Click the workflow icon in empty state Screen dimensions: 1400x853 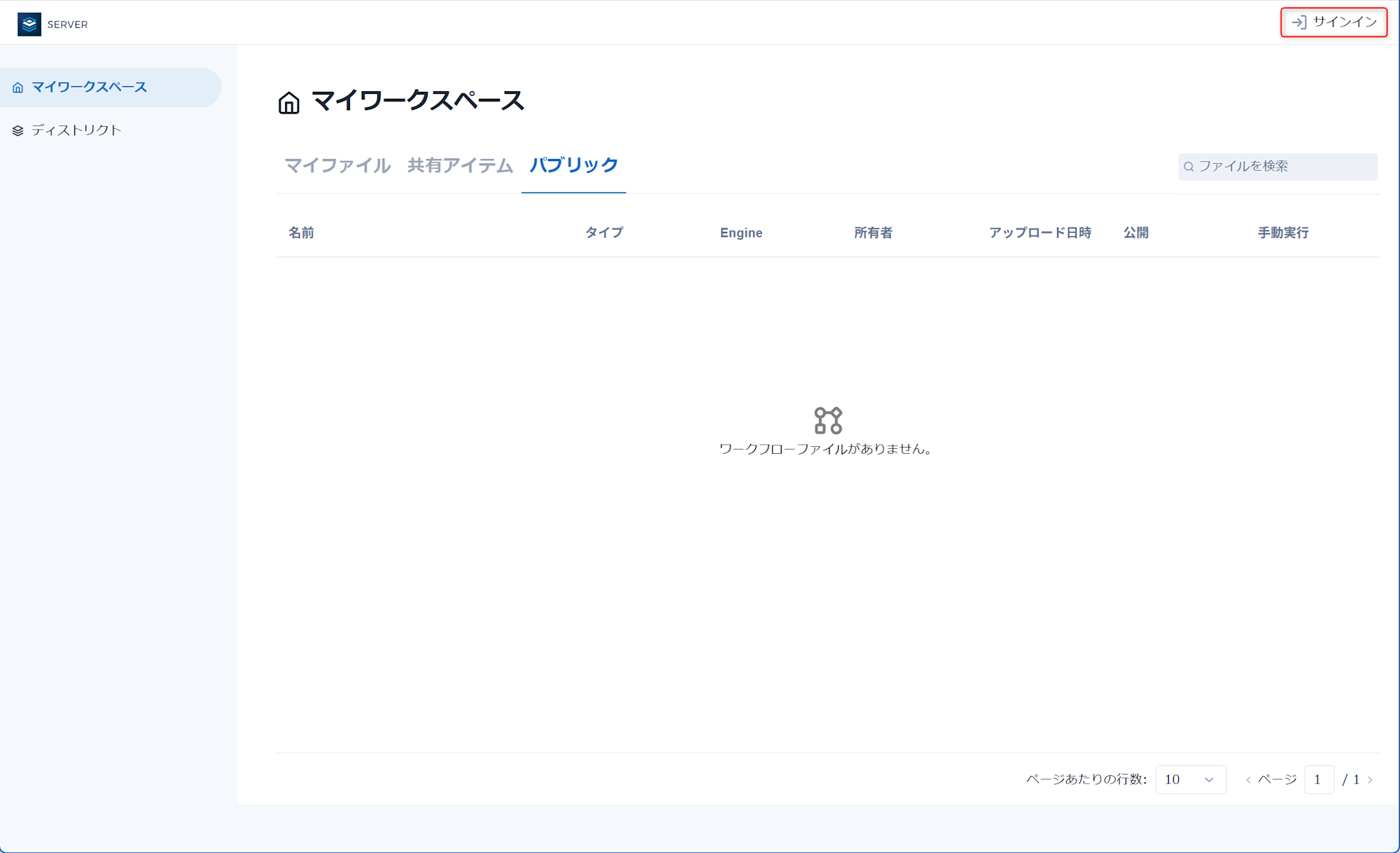[x=828, y=420]
